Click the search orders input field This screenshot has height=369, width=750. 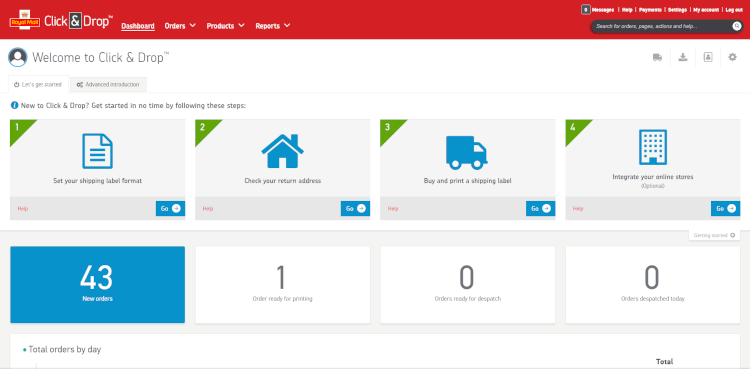click(x=662, y=26)
